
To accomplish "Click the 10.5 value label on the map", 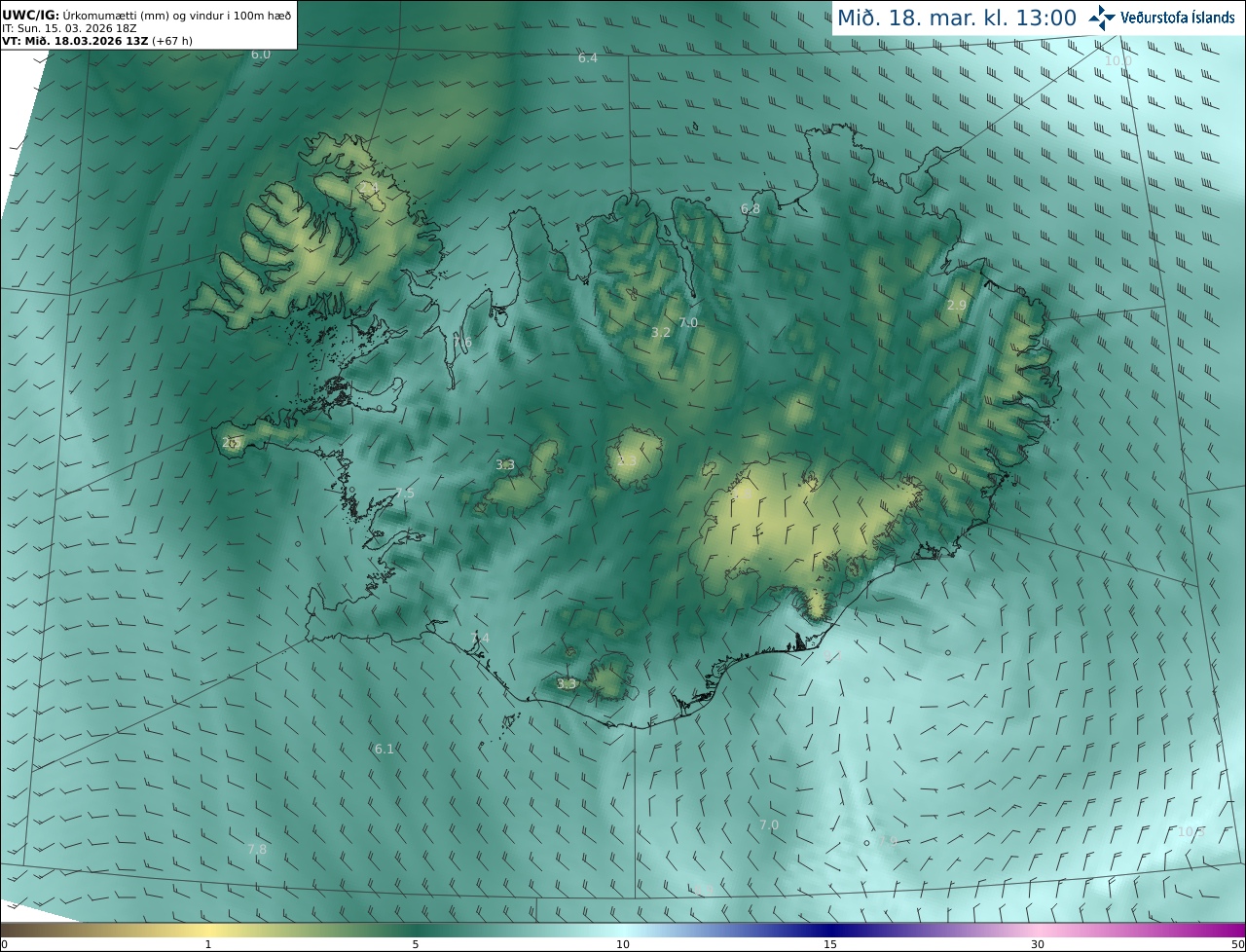I will coord(1191,831).
